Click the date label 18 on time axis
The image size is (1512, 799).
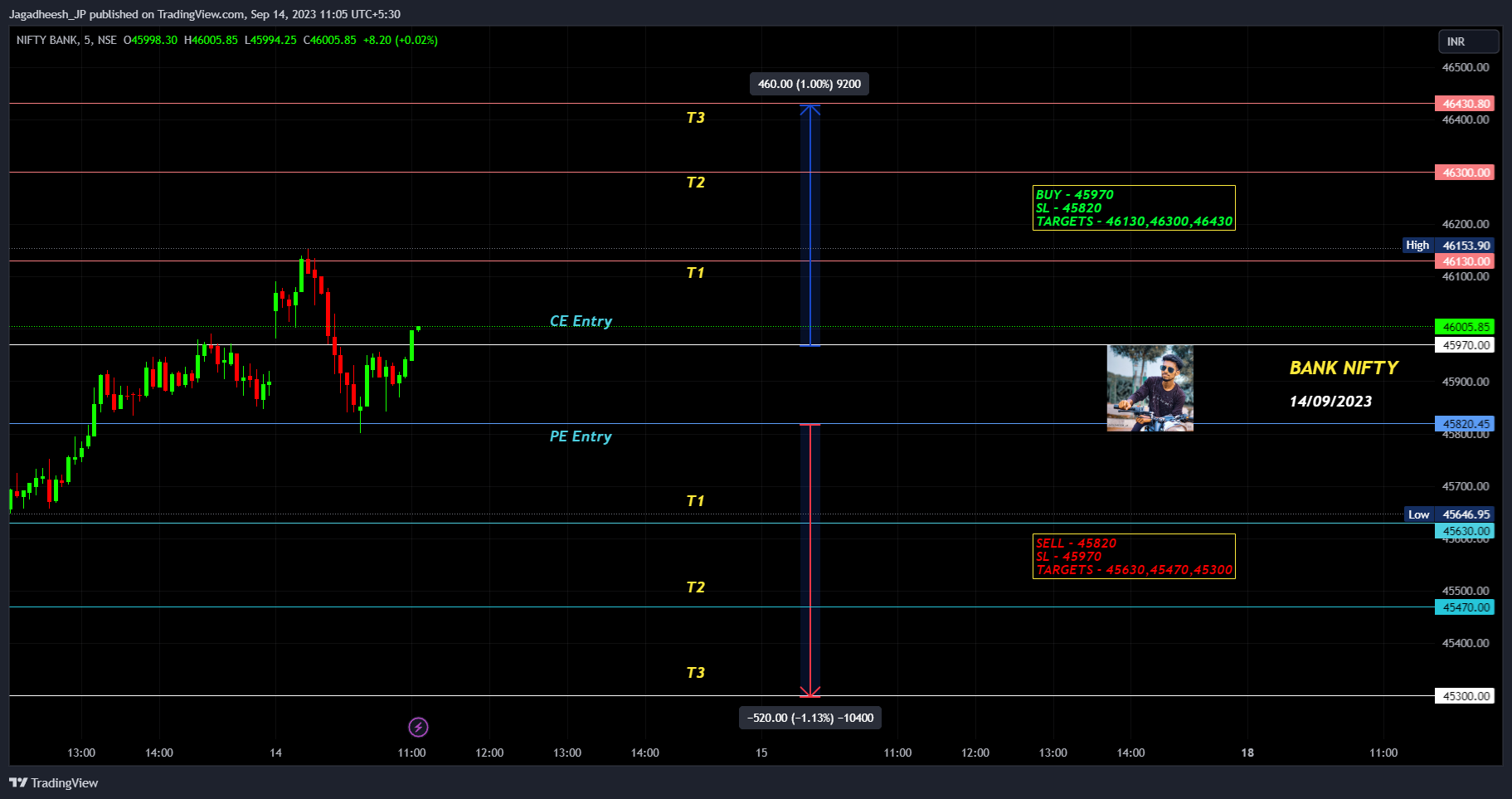click(1247, 753)
